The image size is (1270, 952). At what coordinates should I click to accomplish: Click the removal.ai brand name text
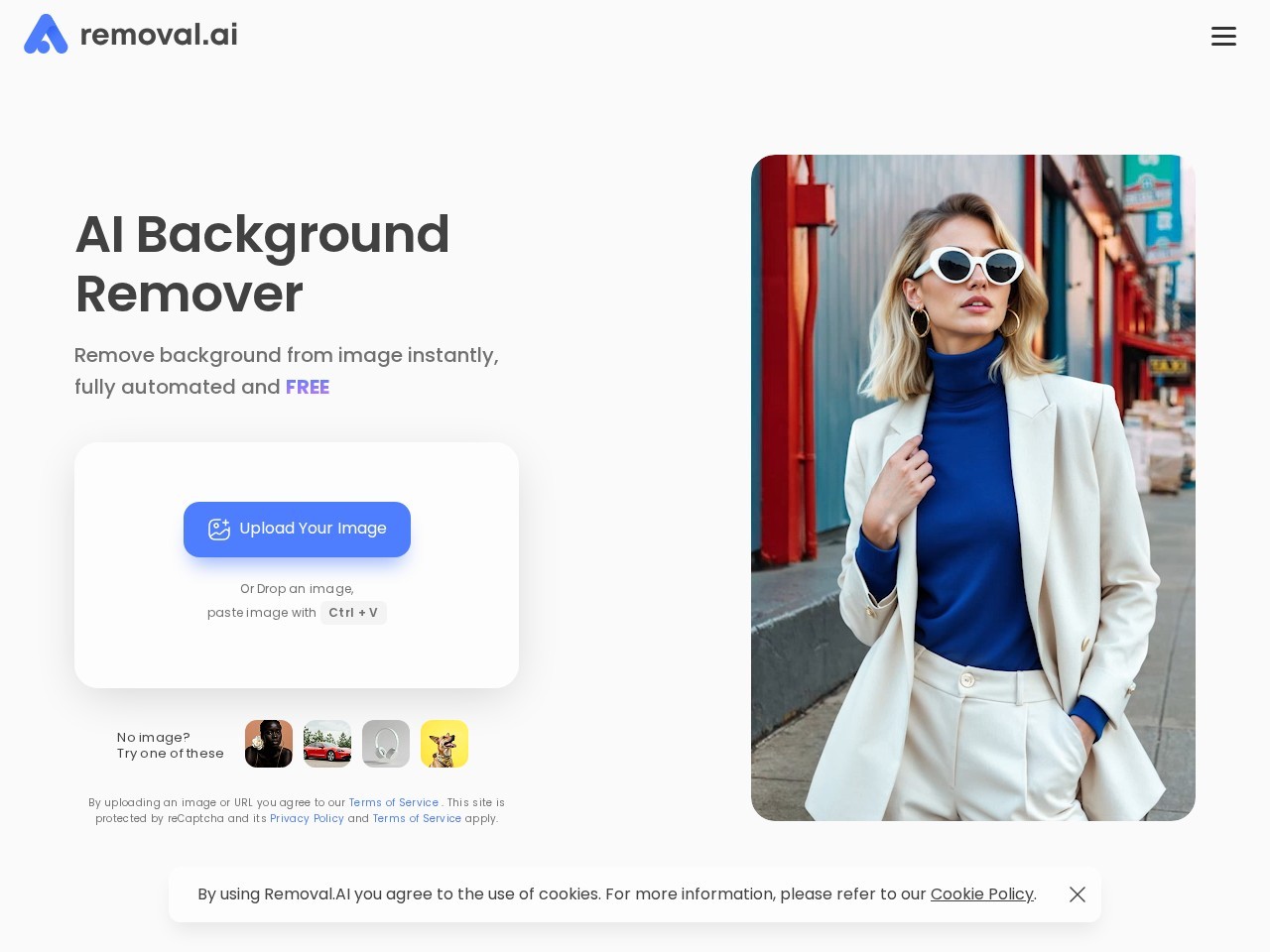tap(159, 35)
